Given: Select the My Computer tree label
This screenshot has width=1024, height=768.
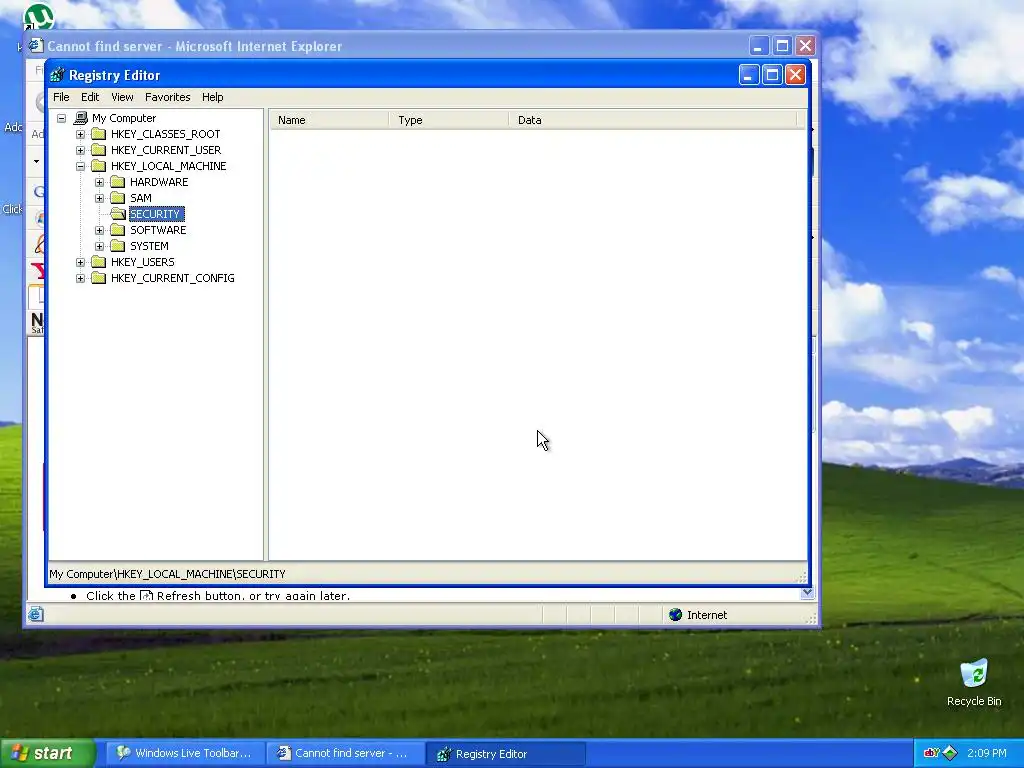Looking at the screenshot, I should (x=124, y=118).
